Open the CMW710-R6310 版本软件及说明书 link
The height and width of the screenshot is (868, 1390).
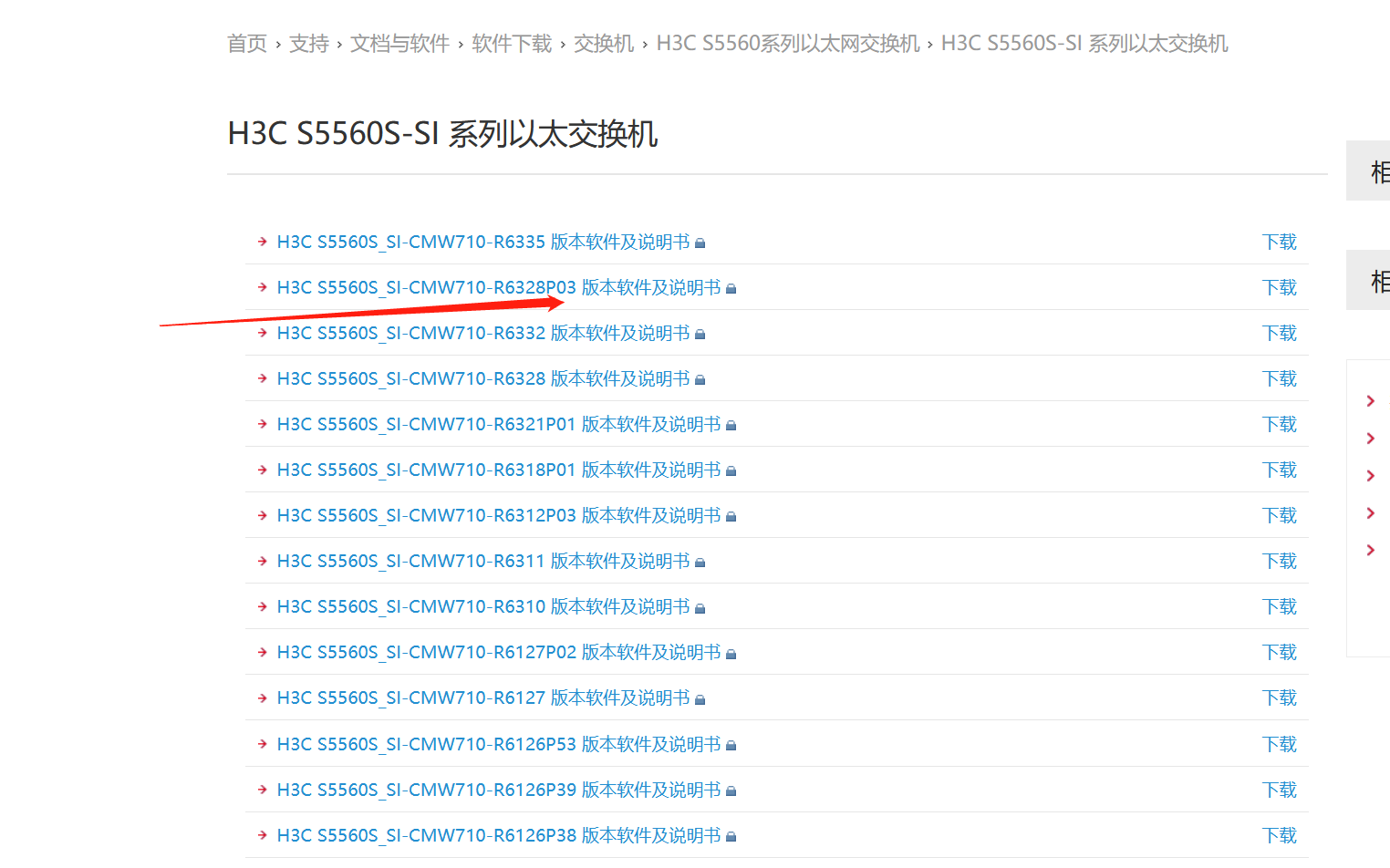[483, 606]
